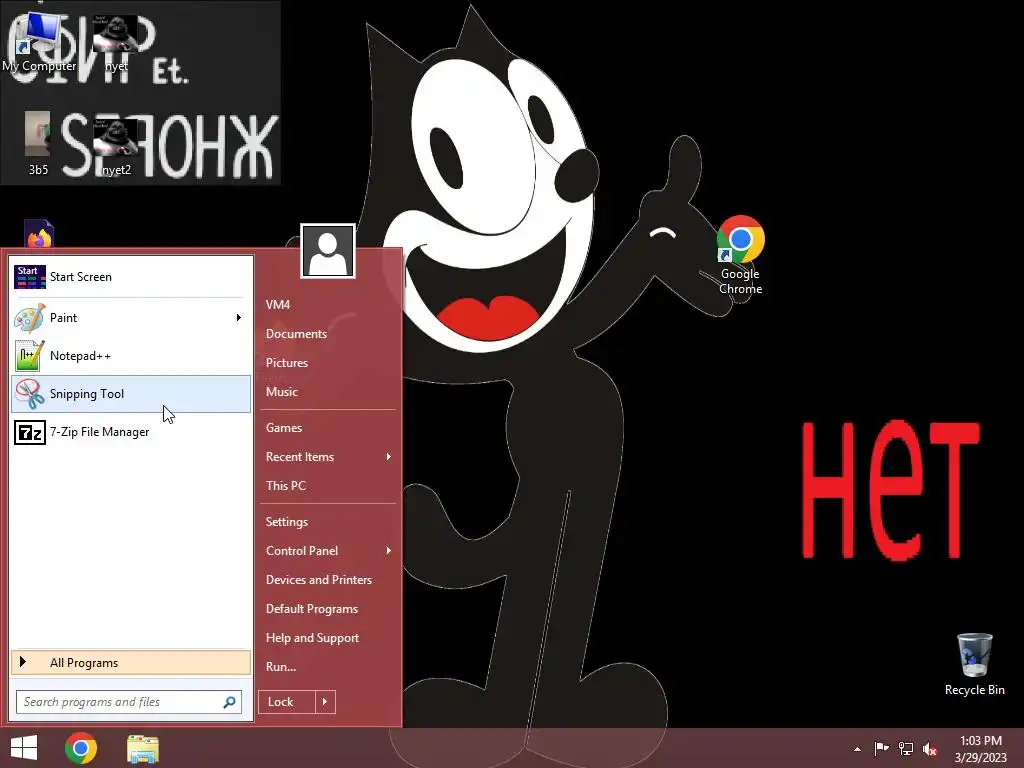This screenshot has width=1024, height=768.
Task: Open the Action Center flag icon
Action: click(881, 748)
